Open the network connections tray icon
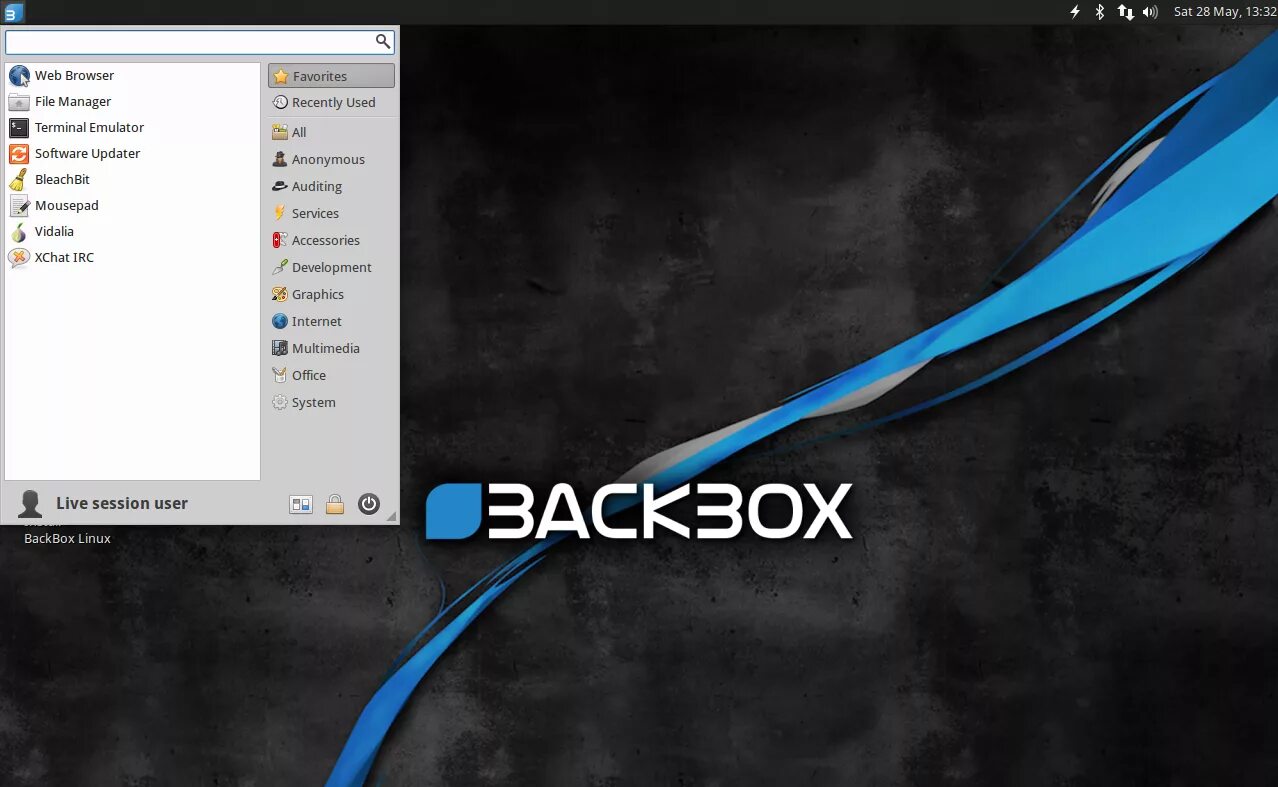This screenshot has height=787, width=1278. point(1126,12)
